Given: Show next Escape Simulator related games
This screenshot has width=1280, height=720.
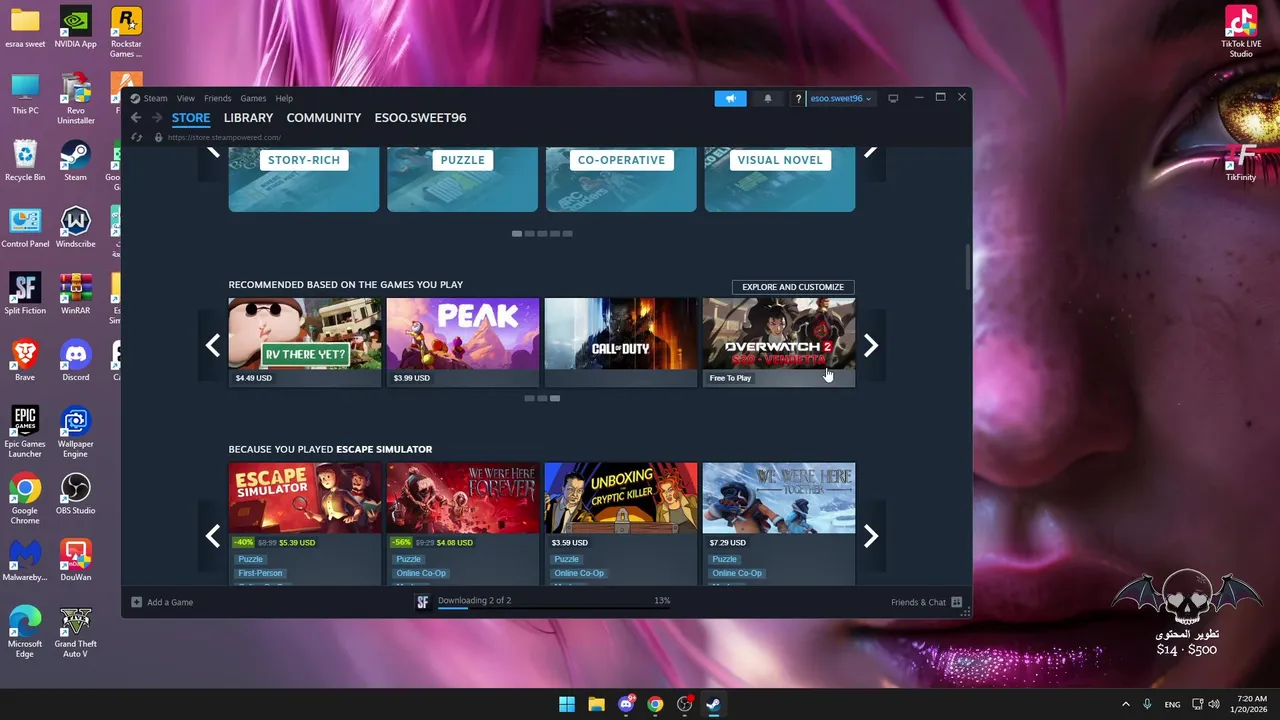Looking at the screenshot, I should 870,536.
